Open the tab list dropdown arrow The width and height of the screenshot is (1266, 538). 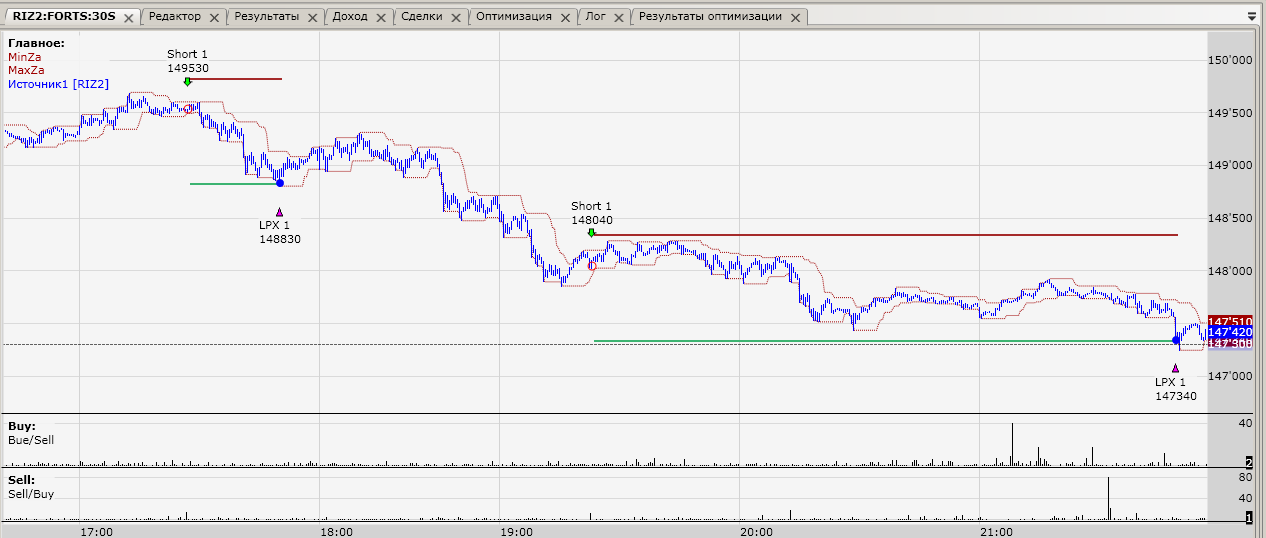pyautogui.click(x=1252, y=16)
